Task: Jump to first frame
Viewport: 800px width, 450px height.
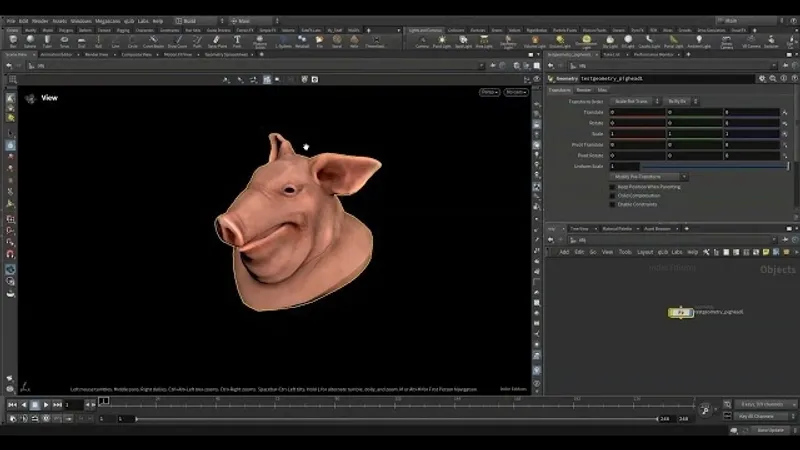Action: click(12, 405)
